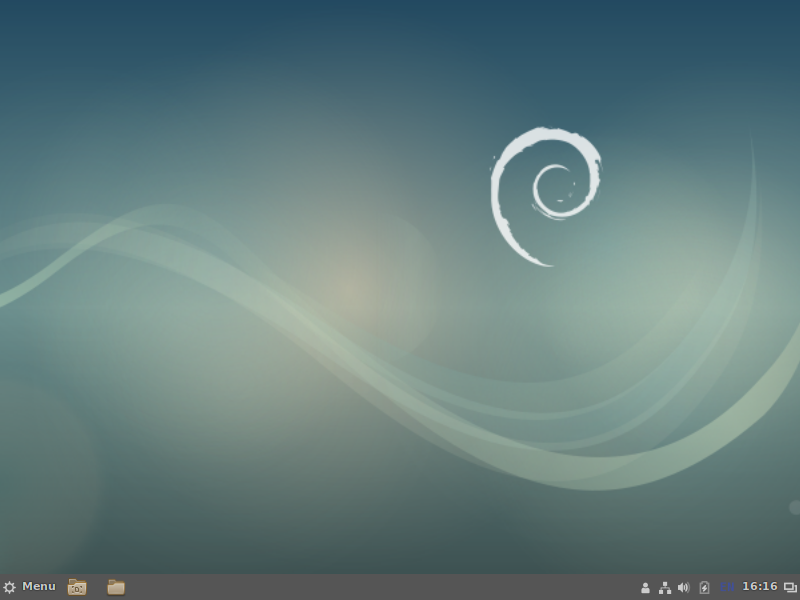Click the inner spiral of the Debian logo
The width and height of the screenshot is (800, 600).
552,190
